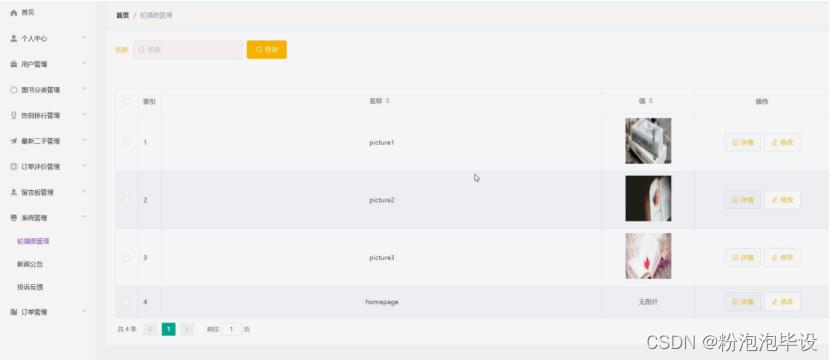This screenshot has width=833, height=361.
Task: Click the picture3 thumbnail image
Action: 648,256
